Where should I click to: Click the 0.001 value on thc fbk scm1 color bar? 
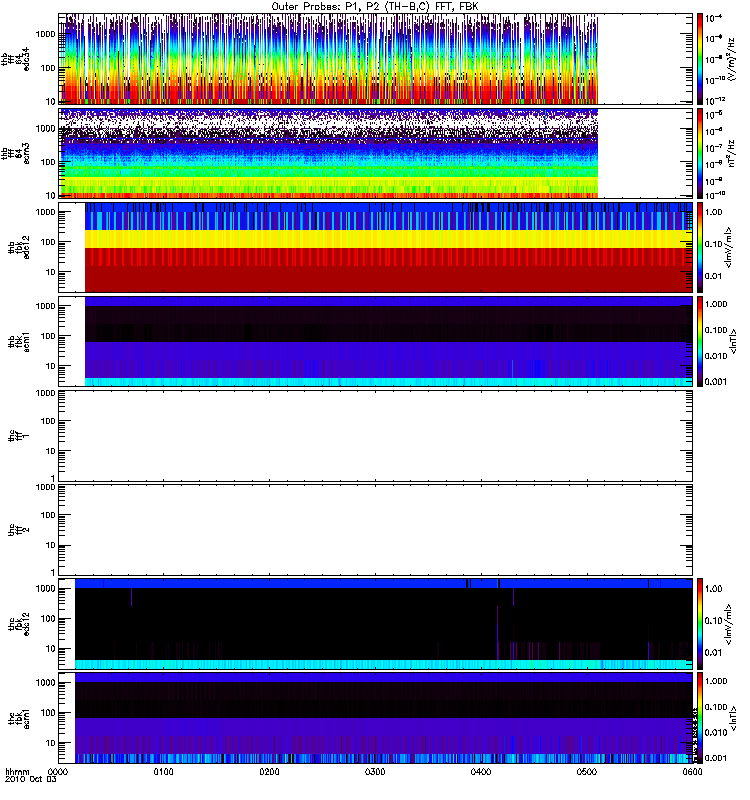(x=716, y=758)
